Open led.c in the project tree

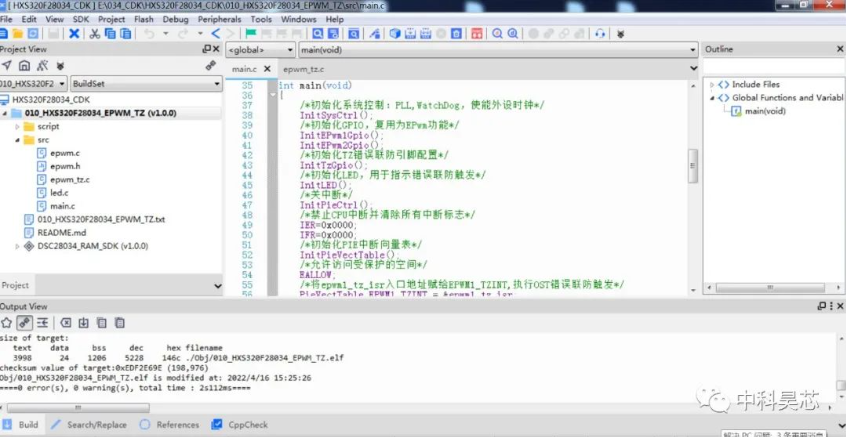point(59,193)
